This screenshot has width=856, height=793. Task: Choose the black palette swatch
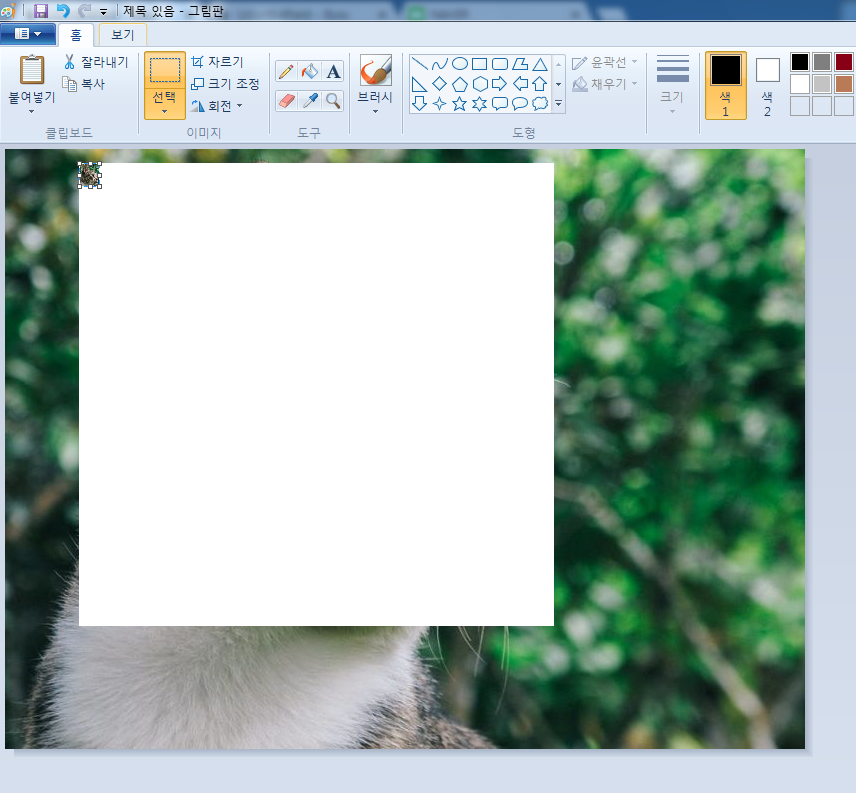pos(800,62)
